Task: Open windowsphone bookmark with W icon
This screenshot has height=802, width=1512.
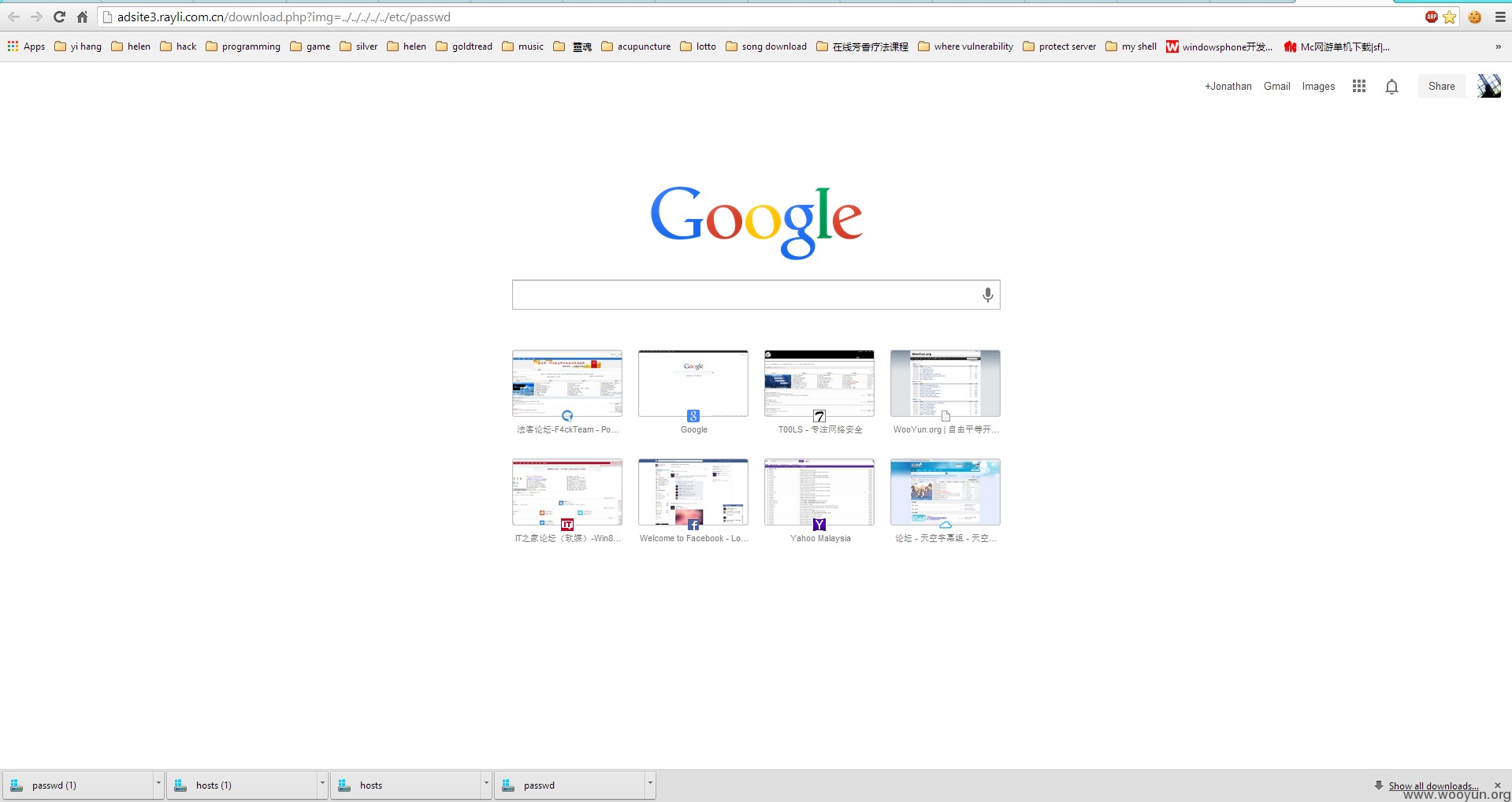Action: pos(1219,46)
